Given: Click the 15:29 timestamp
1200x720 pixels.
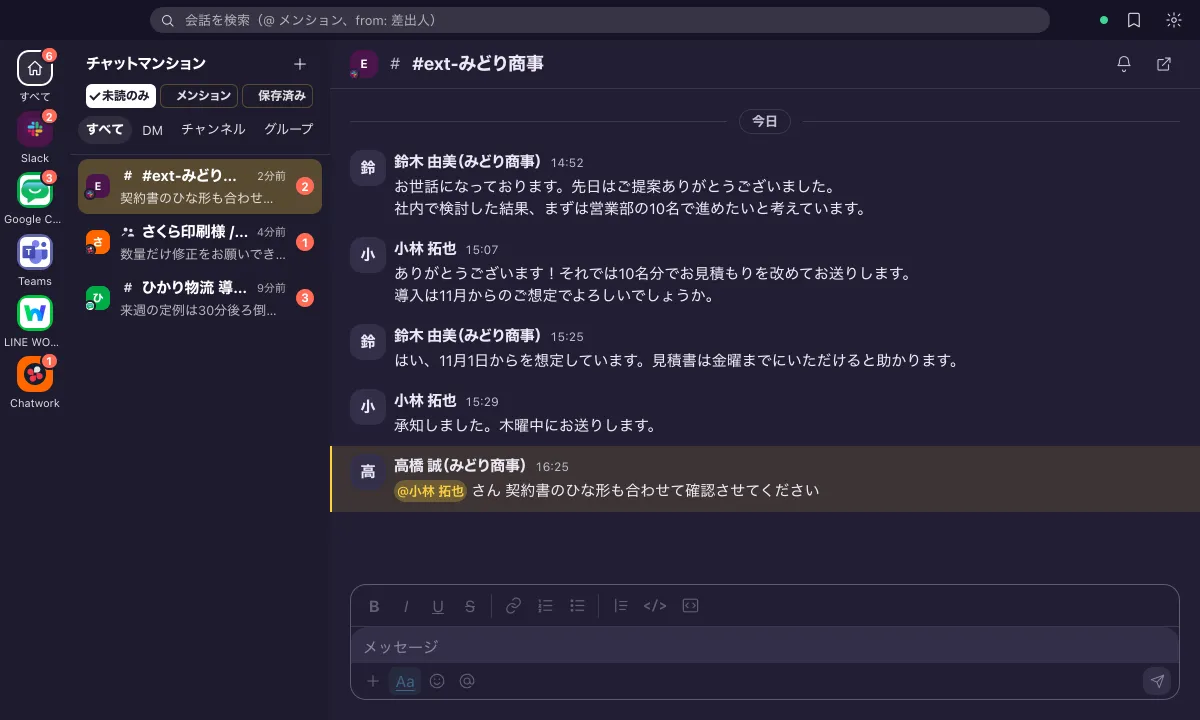Looking at the screenshot, I should (x=482, y=401).
